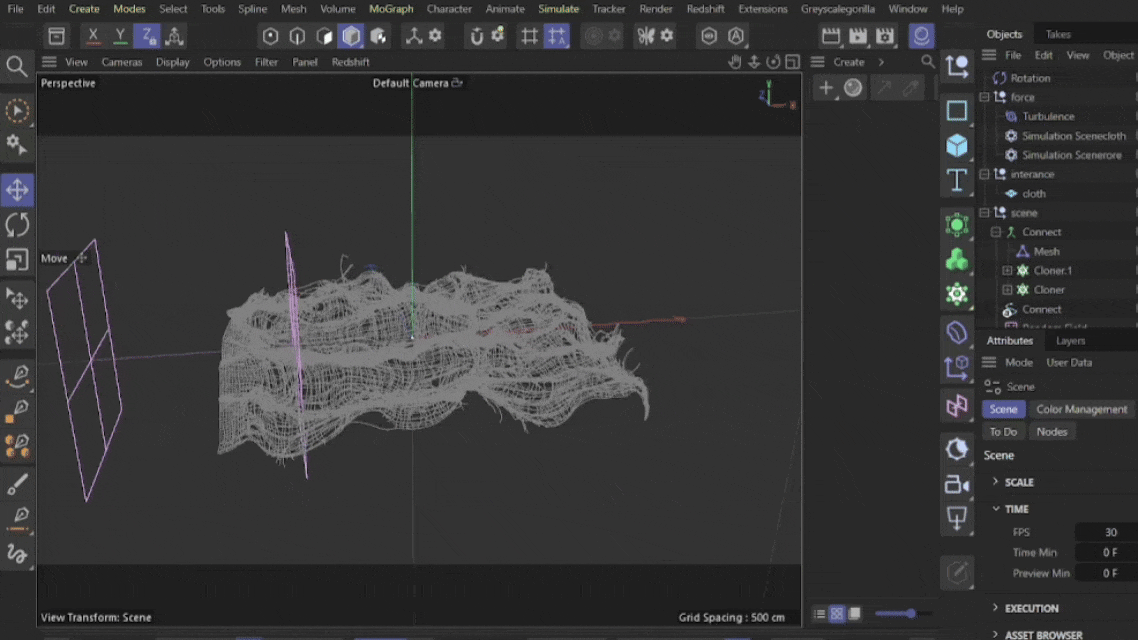Select the Move tool in the left toolbar
The width and height of the screenshot is (1138, 640).
point(17,189)
